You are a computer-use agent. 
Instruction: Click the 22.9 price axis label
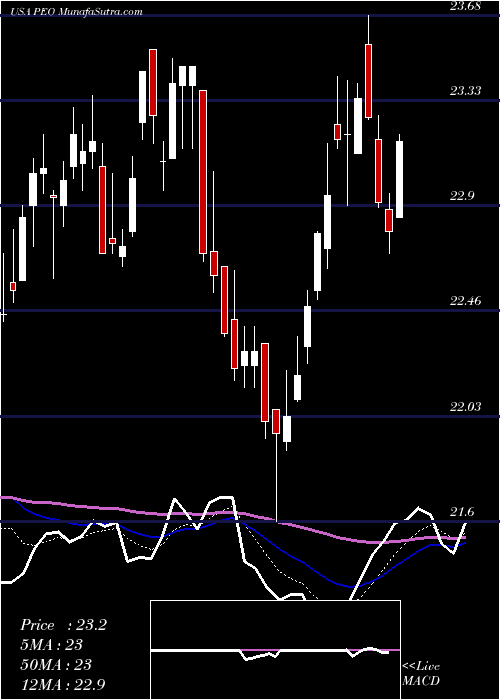tap(462, 196)
